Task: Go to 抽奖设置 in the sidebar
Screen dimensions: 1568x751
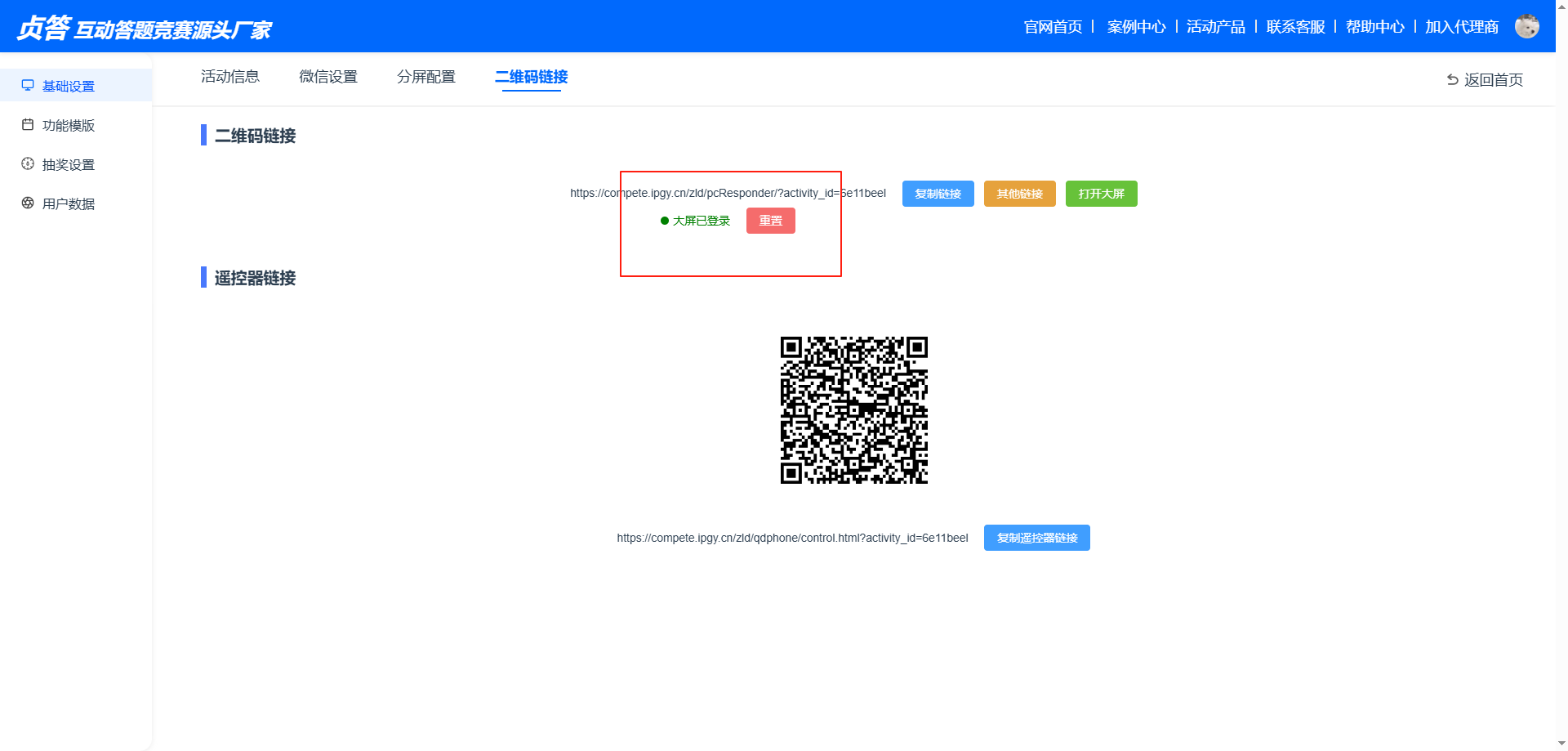Action: [76, 164]
